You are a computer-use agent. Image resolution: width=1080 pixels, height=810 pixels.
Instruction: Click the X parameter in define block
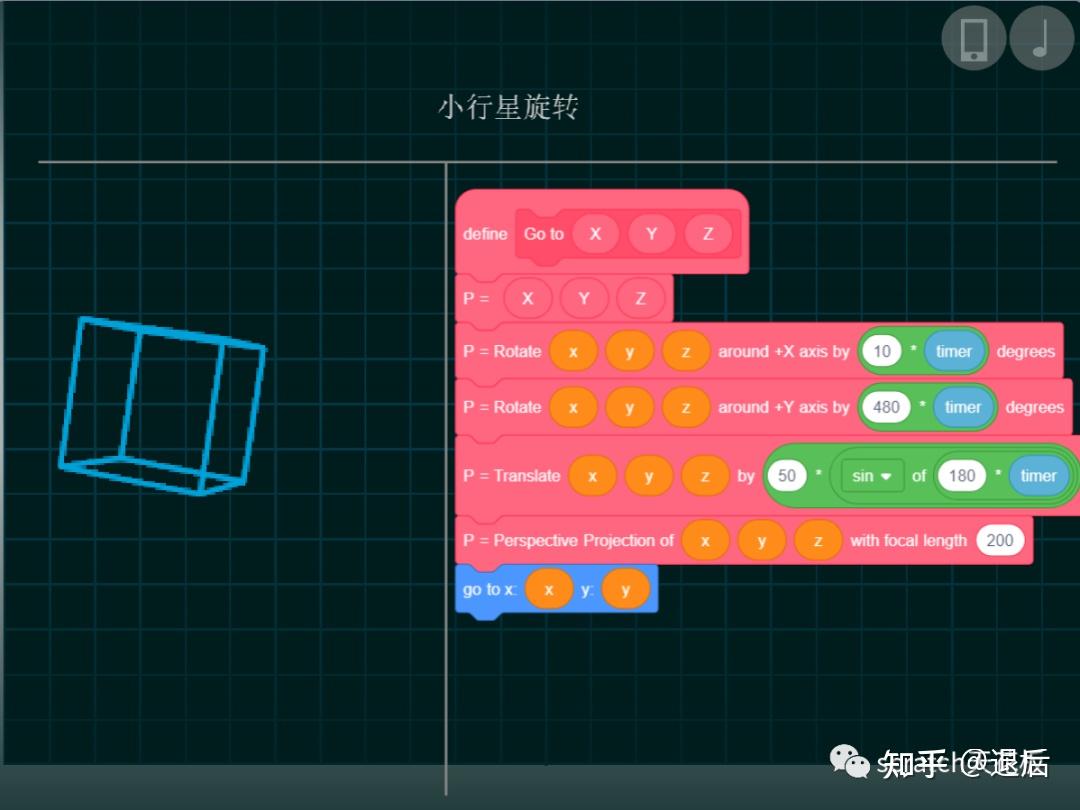(595, 234)
